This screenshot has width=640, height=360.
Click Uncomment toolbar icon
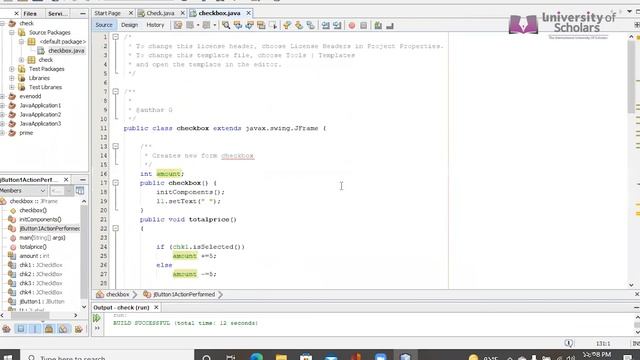tap(390, 25)
